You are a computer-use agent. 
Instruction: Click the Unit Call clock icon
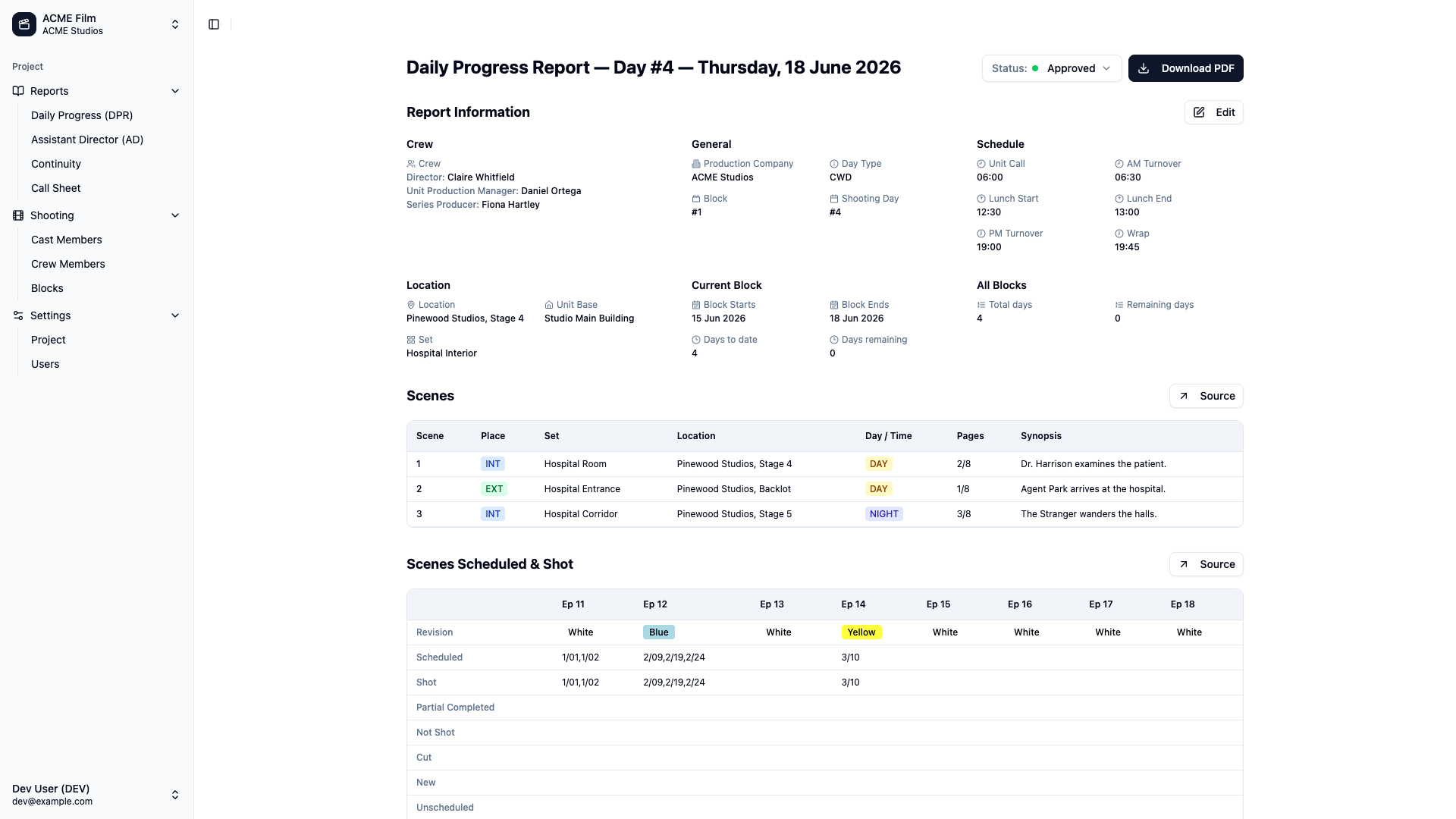(981, 164)
